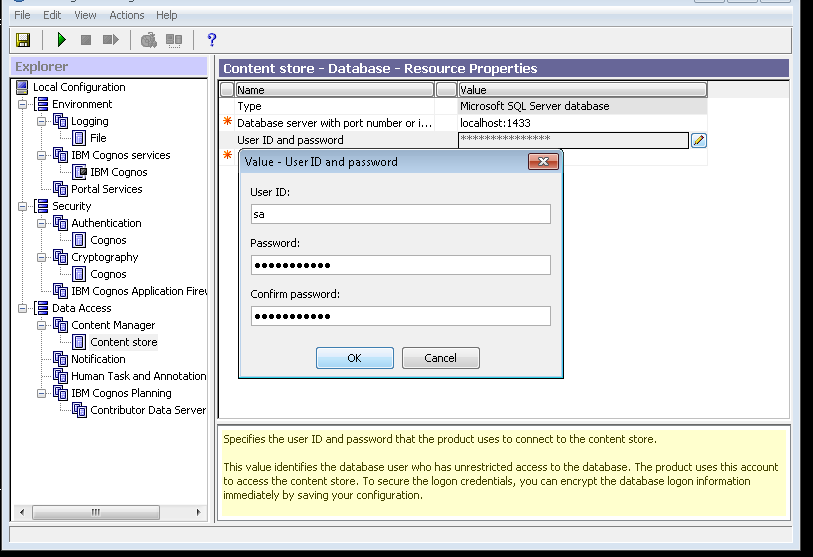The width and height of the screenshot is (813, 557).
Task: Open the File menu
Action: click(22, 15)
